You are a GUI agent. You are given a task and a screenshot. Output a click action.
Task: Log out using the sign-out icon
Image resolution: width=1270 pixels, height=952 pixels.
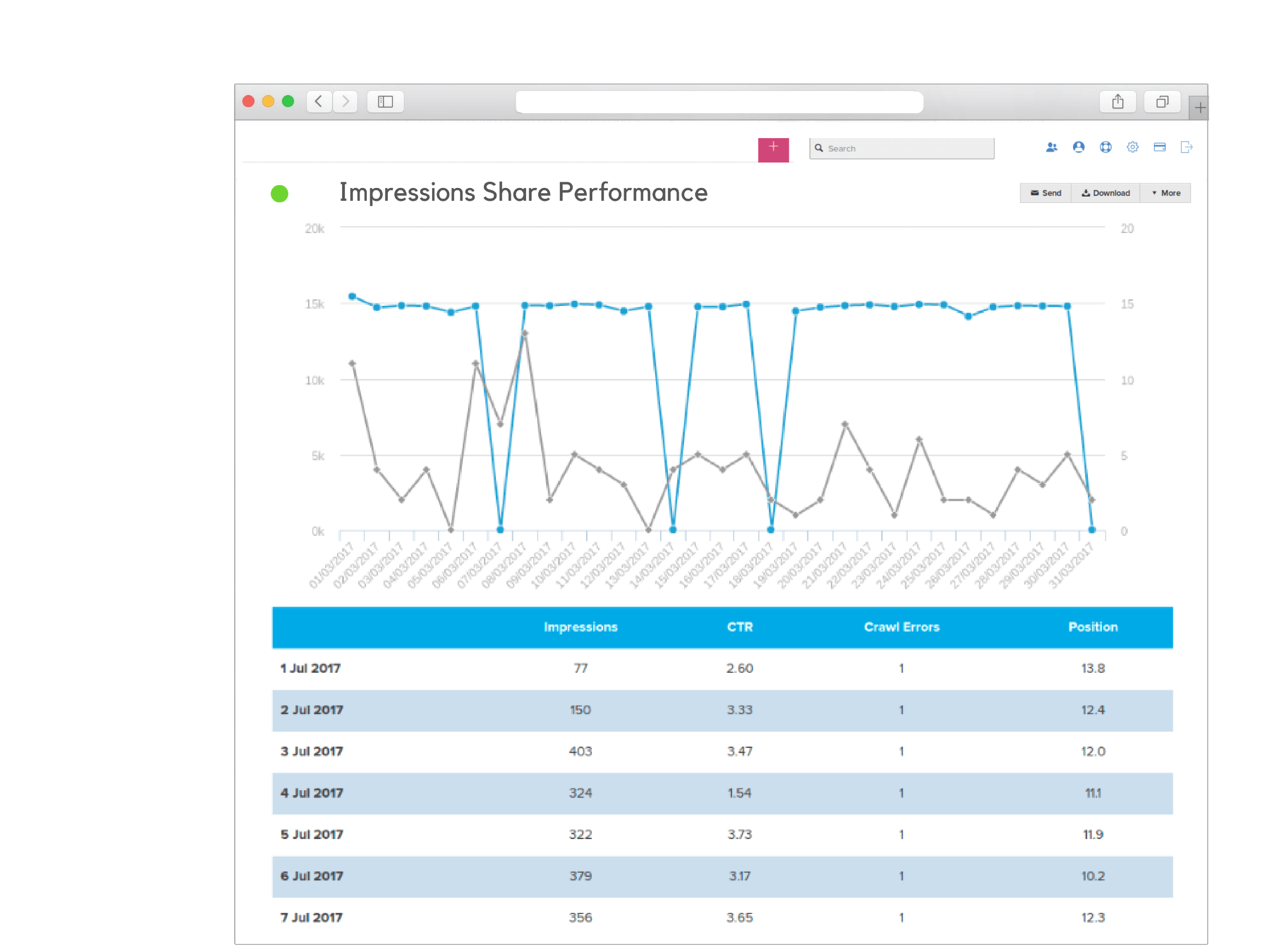pyautogui.click(x=1186, y=147)
